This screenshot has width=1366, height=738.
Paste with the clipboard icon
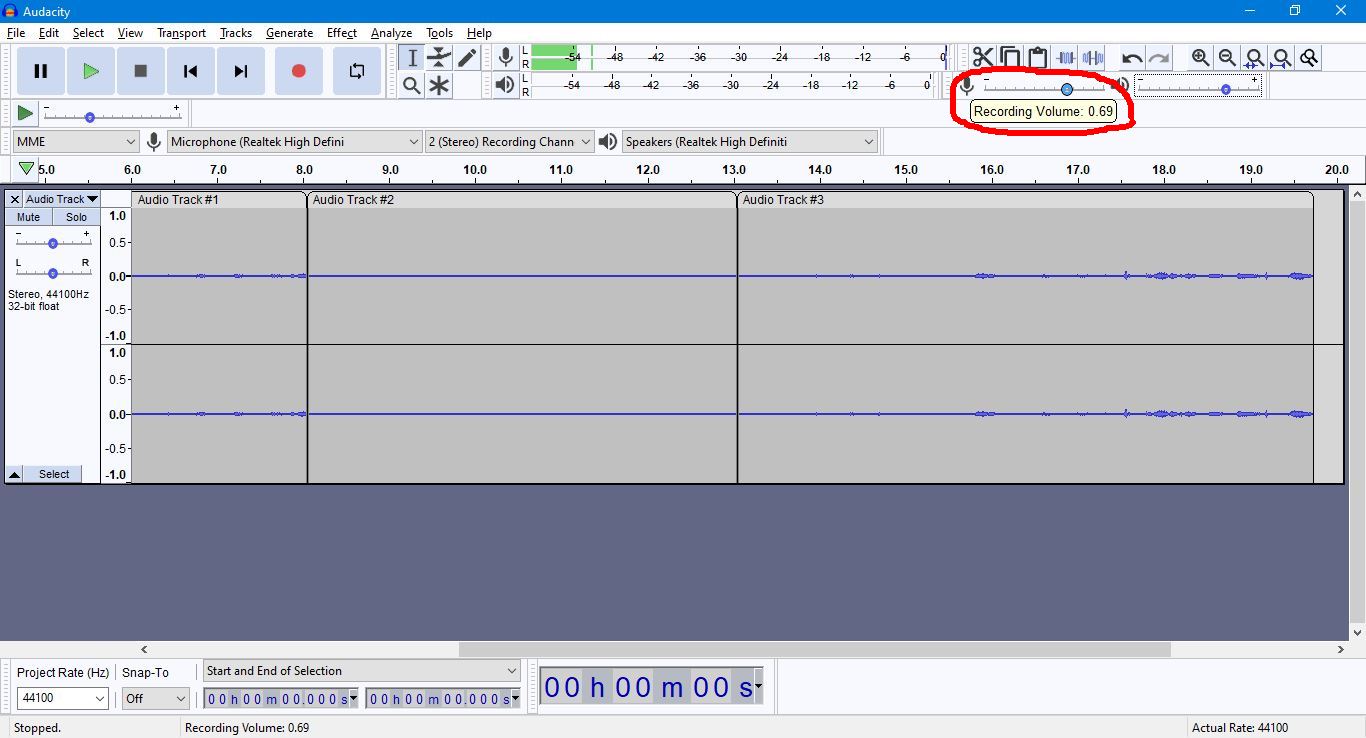point(1037,58)
